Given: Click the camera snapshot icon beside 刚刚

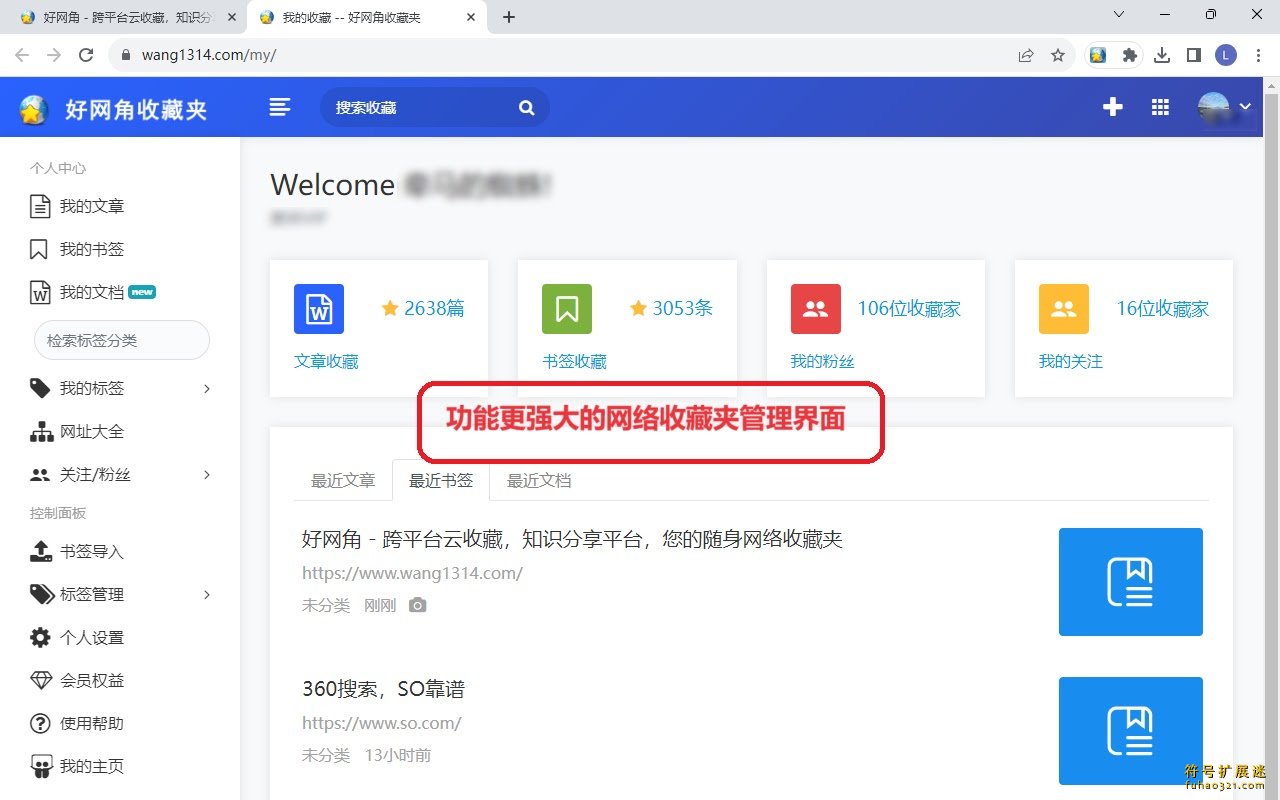Looking at the screenshot, I should pos(418,605).
